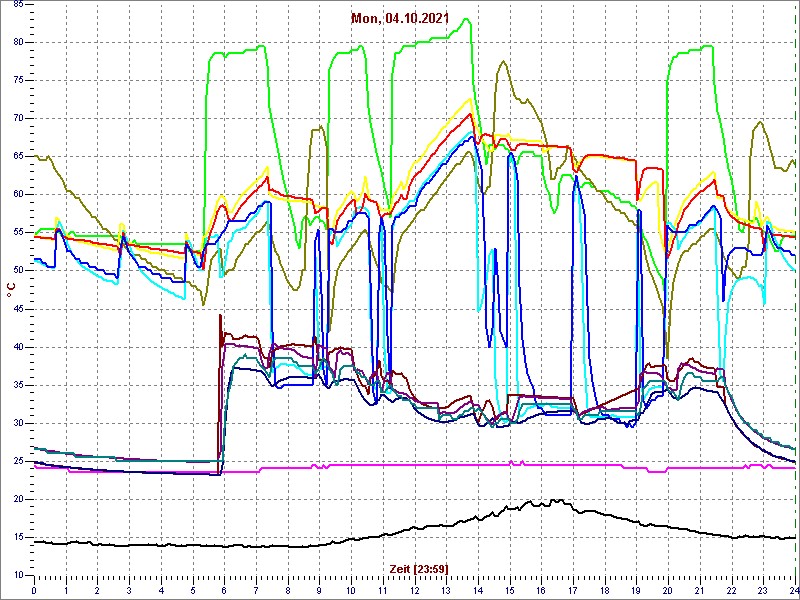Select the 70 temperature axis label
The image size is (800, 600).
[17, 119]
